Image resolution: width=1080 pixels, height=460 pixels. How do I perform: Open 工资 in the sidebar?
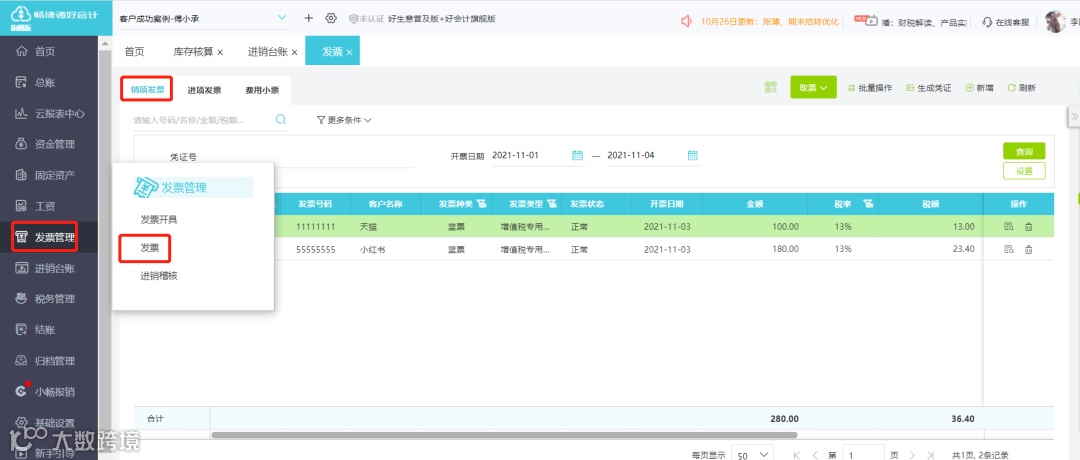(45, 206)
